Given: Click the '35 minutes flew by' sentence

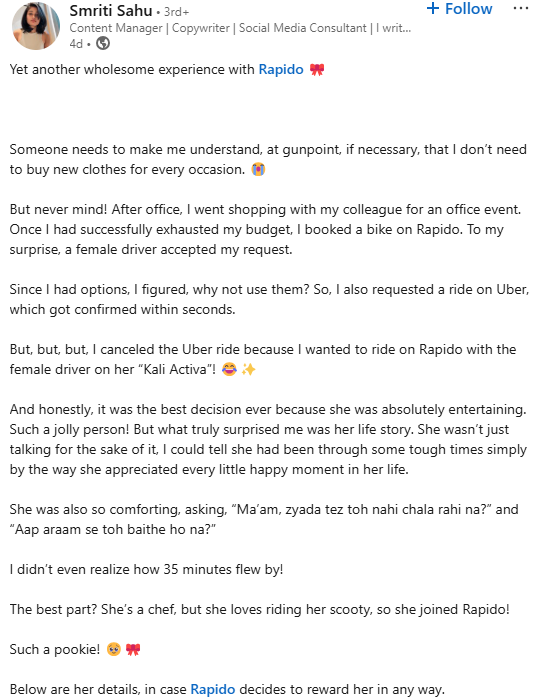Looking at the screenshot, I should (146, 569).
